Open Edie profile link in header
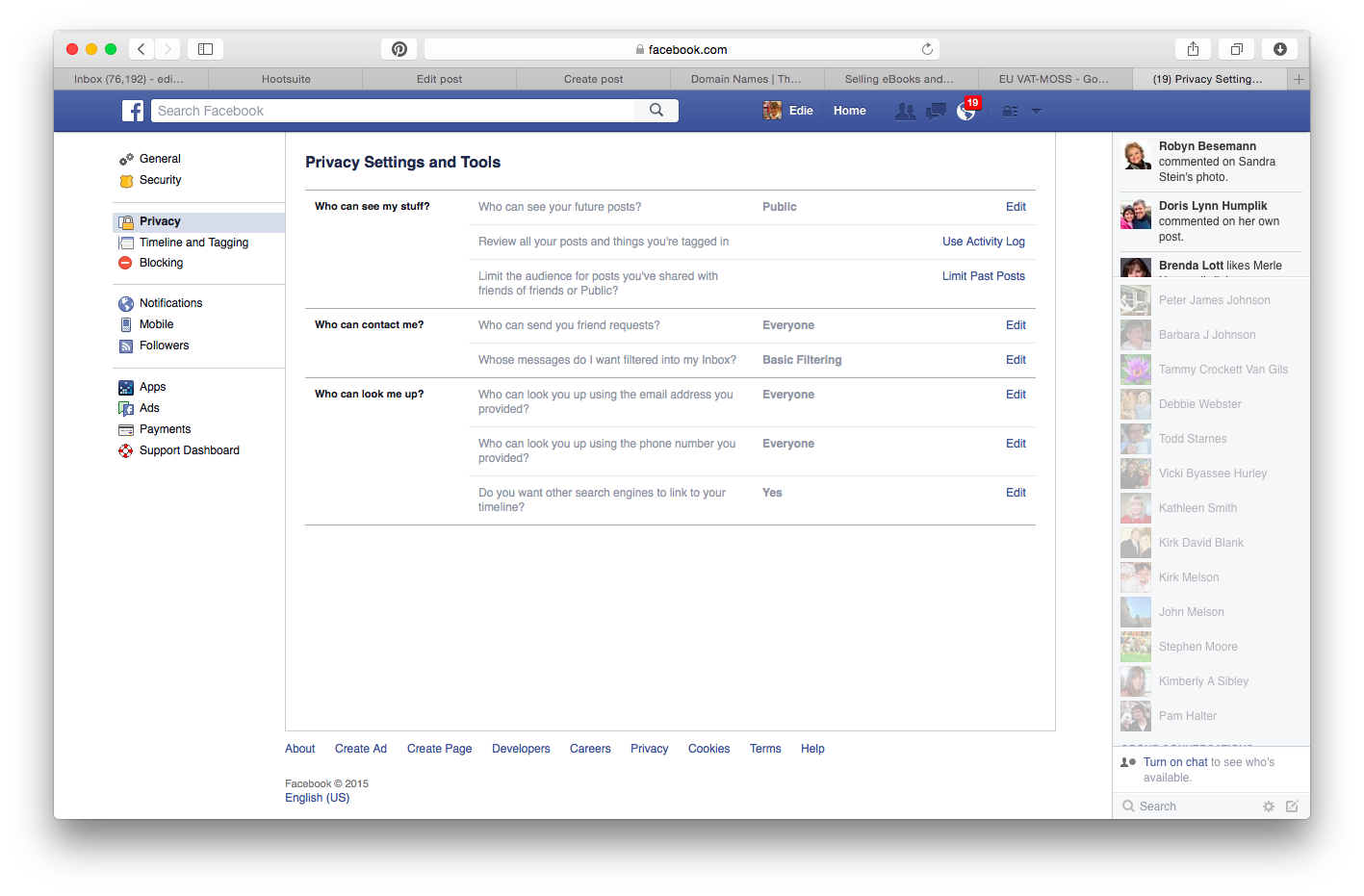The height and width of the screenshot is (896, 1364). tap(788, 111)
